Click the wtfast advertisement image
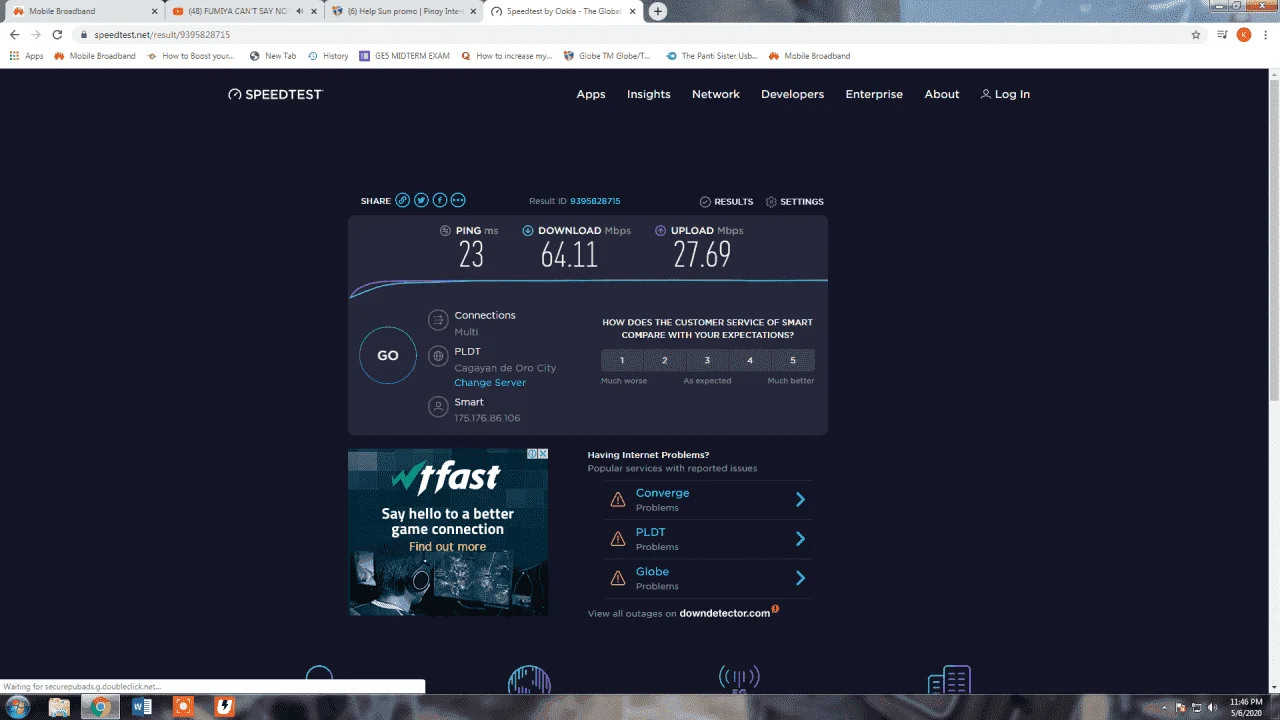 (448, 532)
